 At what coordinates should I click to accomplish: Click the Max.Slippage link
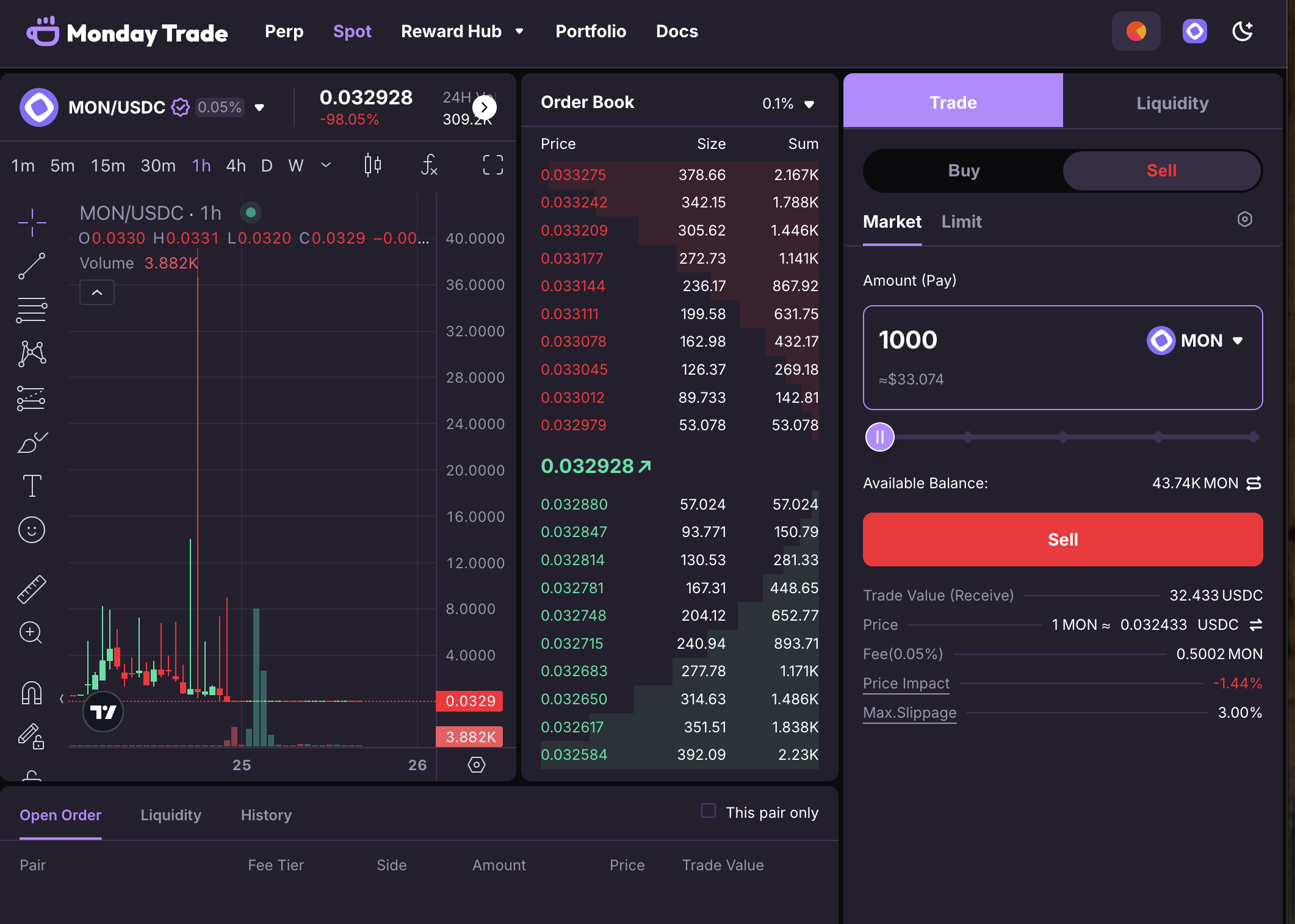coord(909,713)
